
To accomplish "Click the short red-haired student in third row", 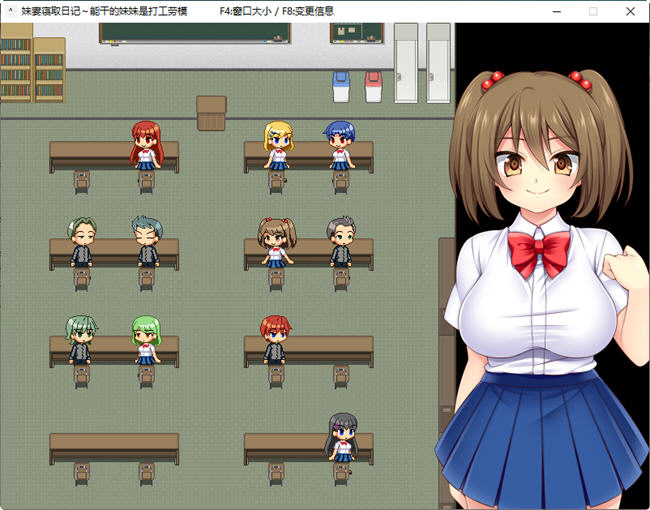I will coord(276,338).
